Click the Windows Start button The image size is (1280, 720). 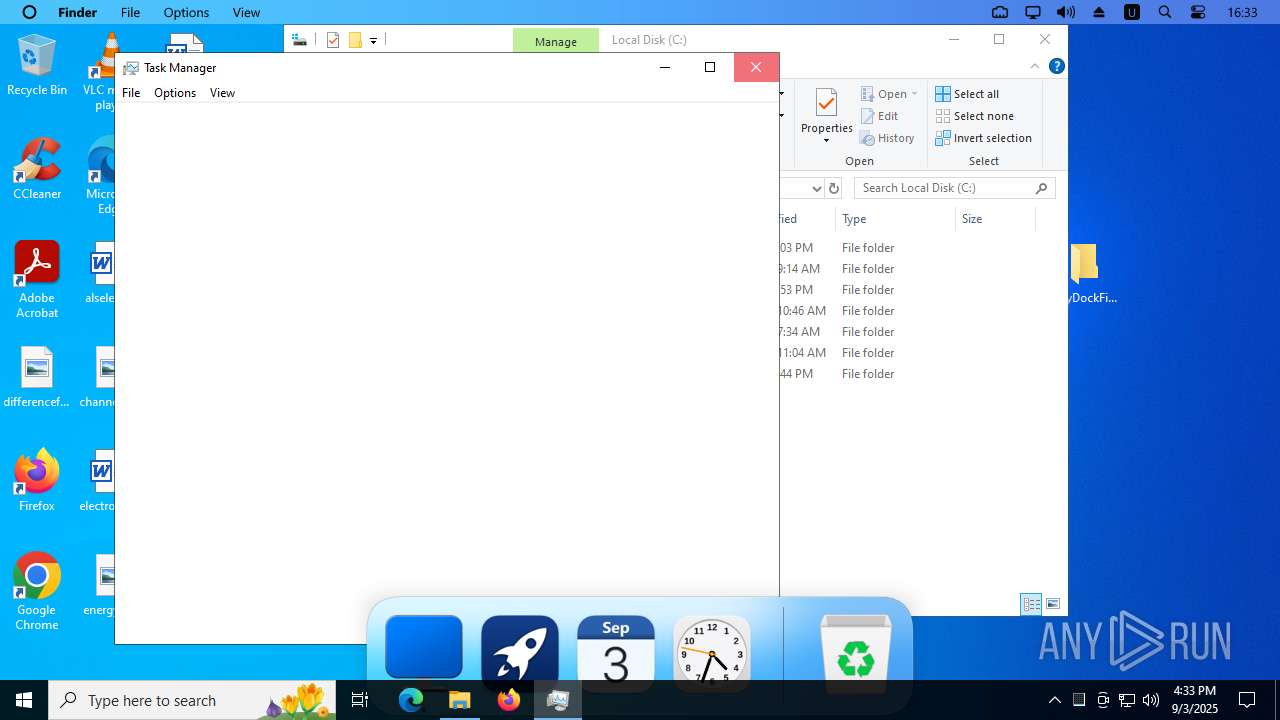click(24, 700)
